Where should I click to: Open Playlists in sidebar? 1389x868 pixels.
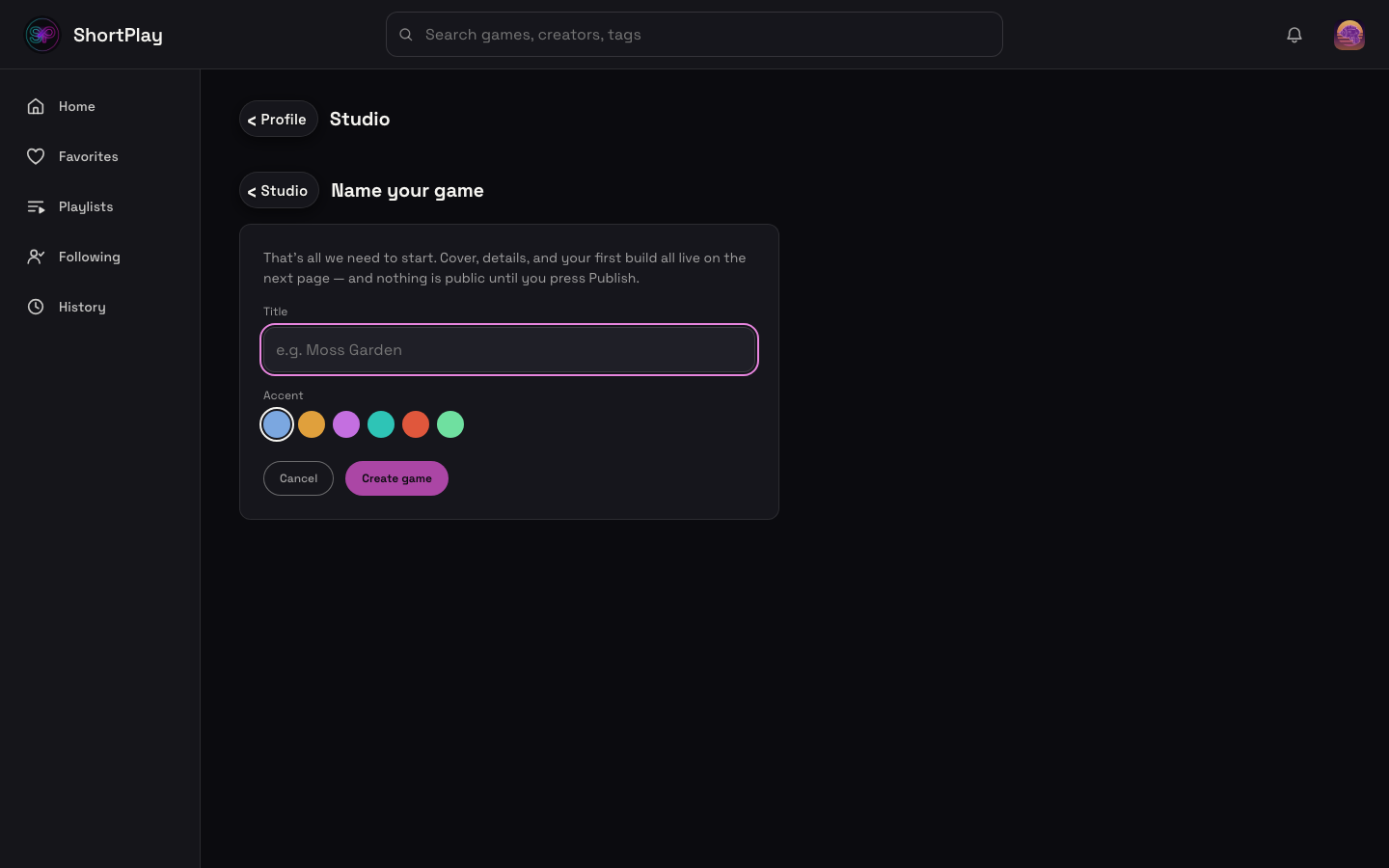tap(100, 206)
